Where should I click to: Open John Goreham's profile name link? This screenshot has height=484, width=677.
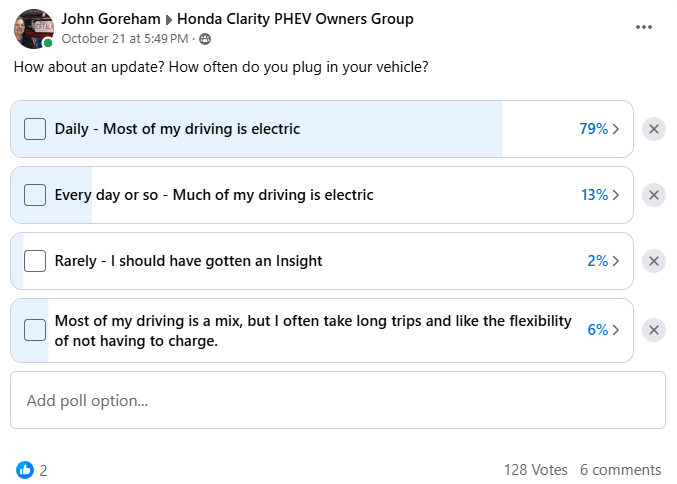coord(110,19)
